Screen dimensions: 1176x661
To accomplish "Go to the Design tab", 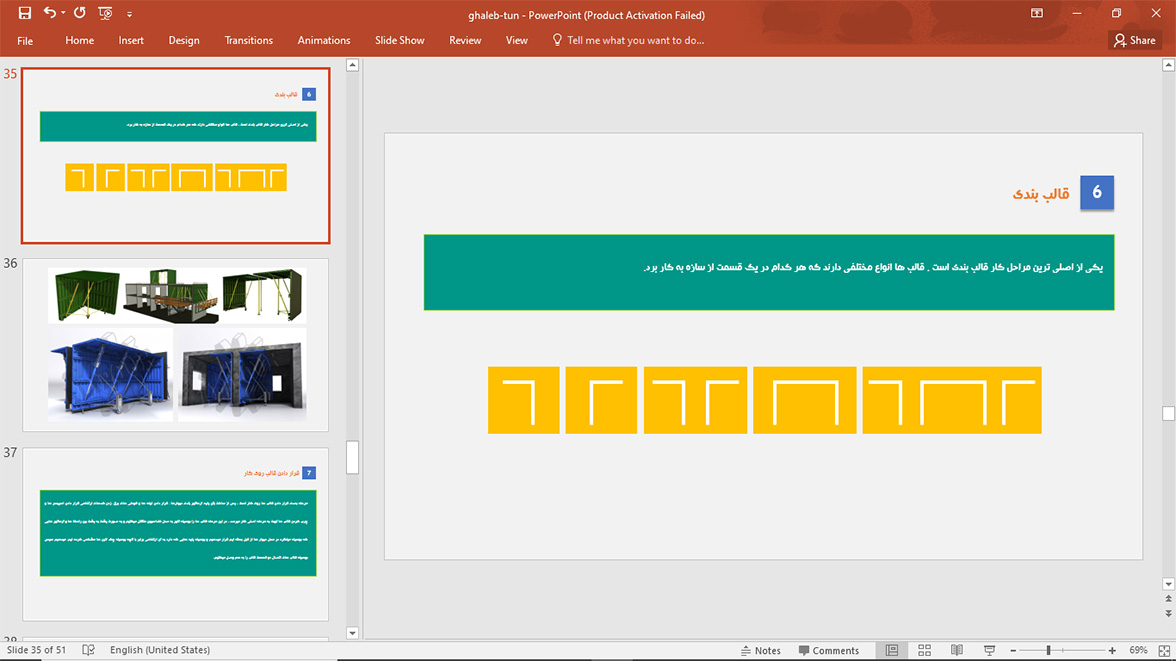I will [x=184, y=41].
